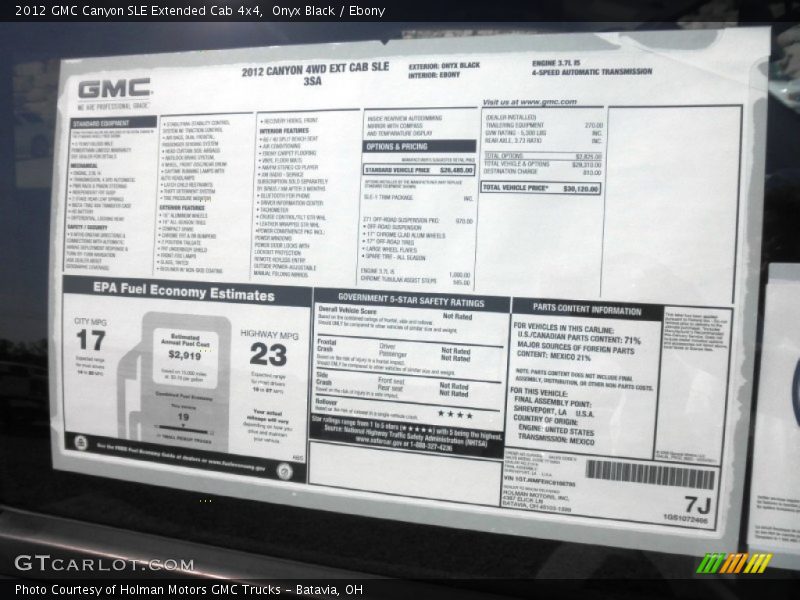800x600 pixels.
Task: Click 'GOVERNMENT 5-STAR SAFETY RATINGS' header
Action: point(411,300)
